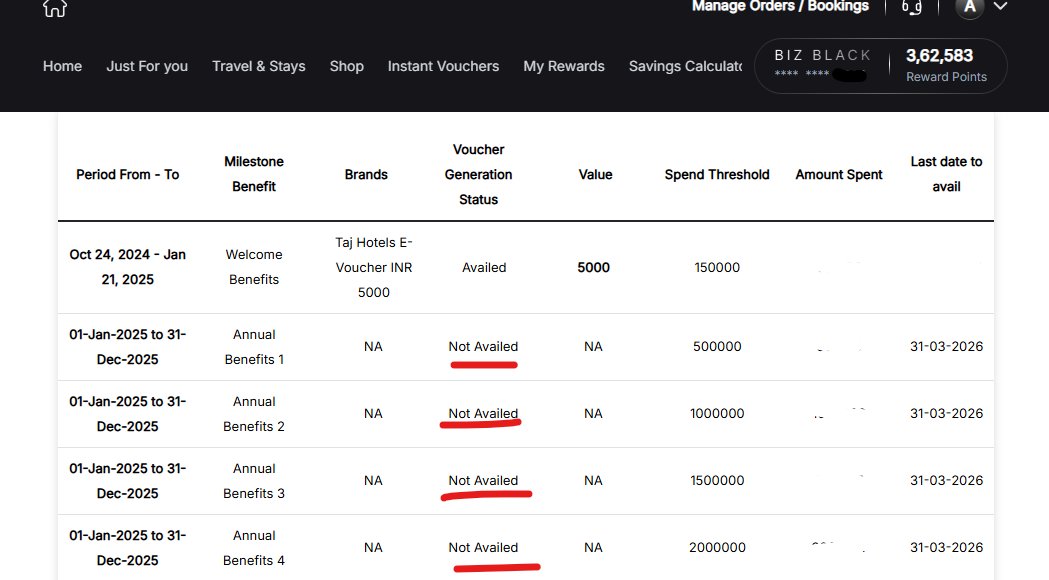1049x580 pixels.
Task: Click the 1500000 spend threshold
Action: pos(717,480)
